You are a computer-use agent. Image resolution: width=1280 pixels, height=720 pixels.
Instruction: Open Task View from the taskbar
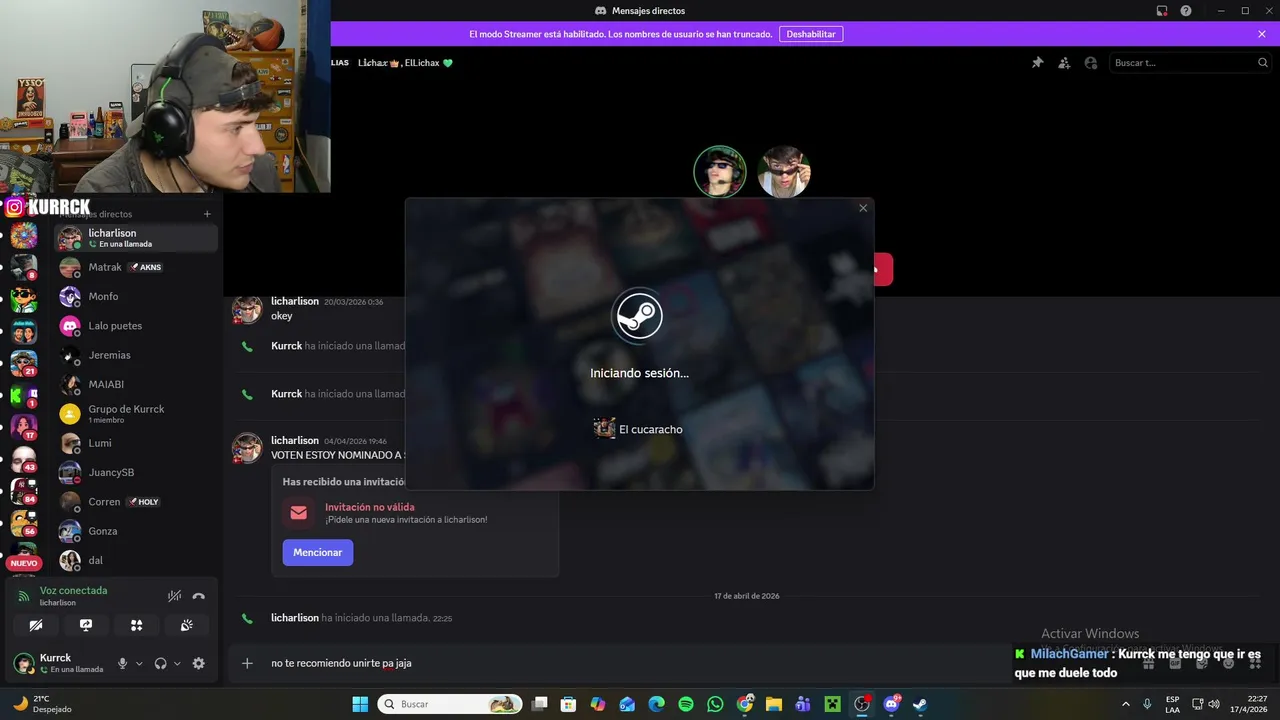coord(540,704)
